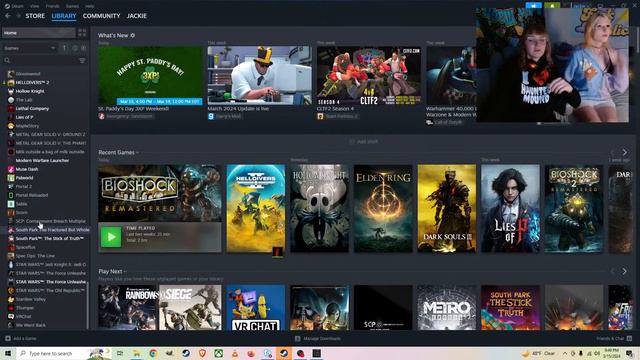The width and height of the screenshot is (640, 360).
Task: Open the Steam menu
Action: 14,6
